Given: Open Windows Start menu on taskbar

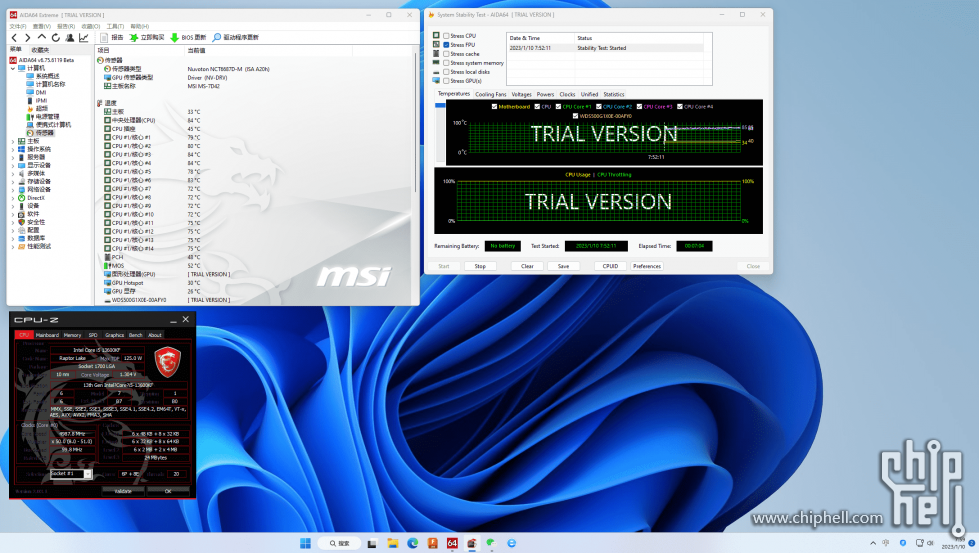Looking at the screenshot, I should [x=305, y=544].
